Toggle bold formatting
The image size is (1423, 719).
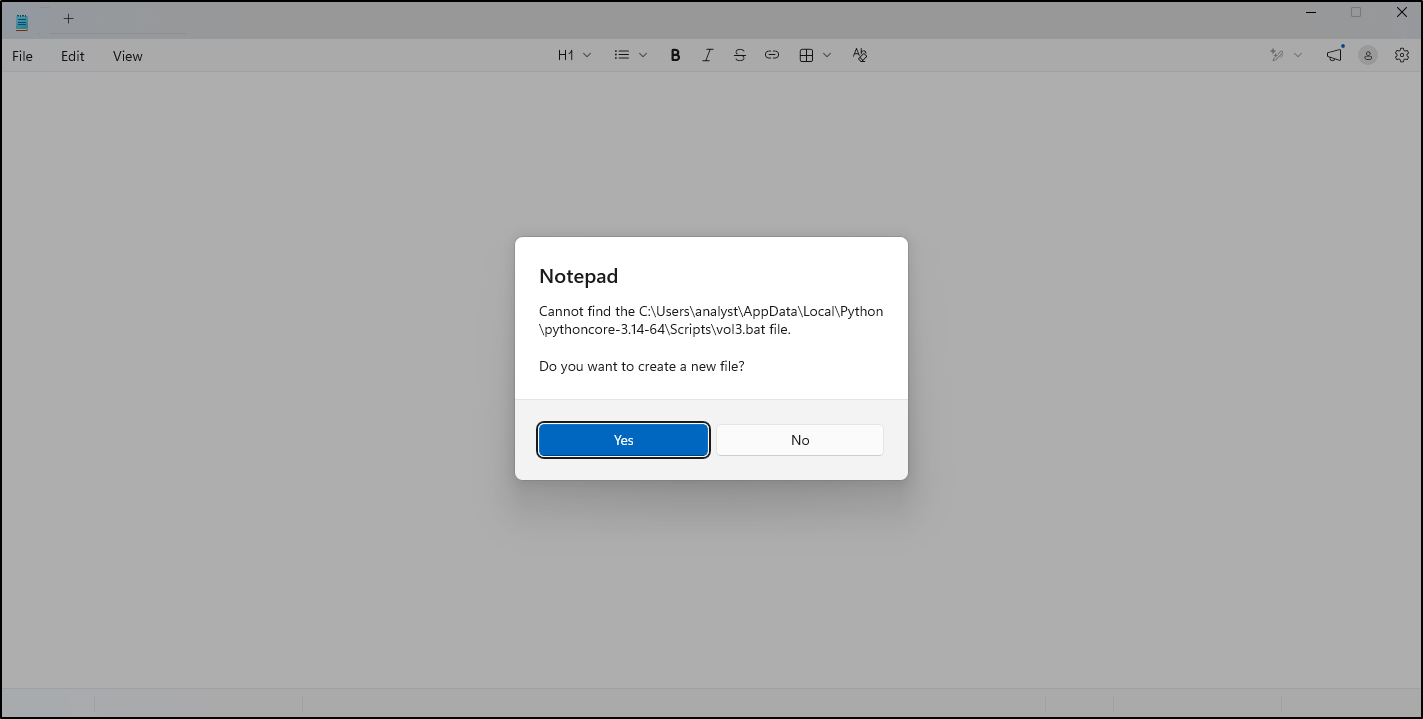[675, 55]
